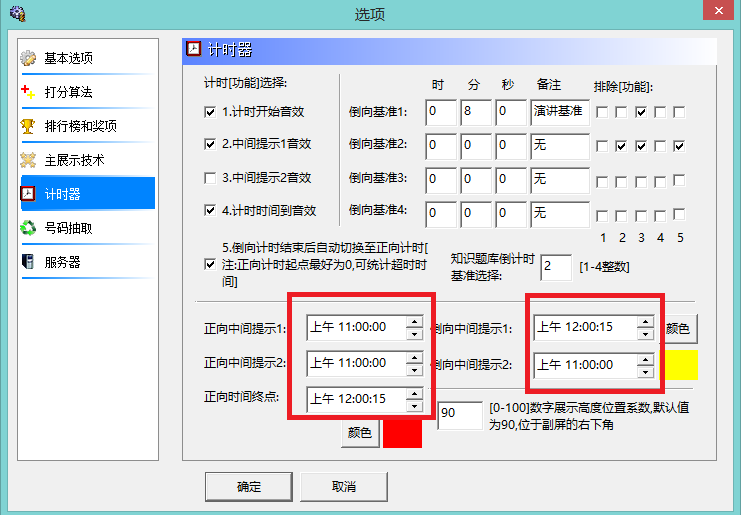Image resolution: width=741 pixels, height=515 pixels.
Task: Increase 正向时间终点 time with up arrow
Action: click(414, 394)
